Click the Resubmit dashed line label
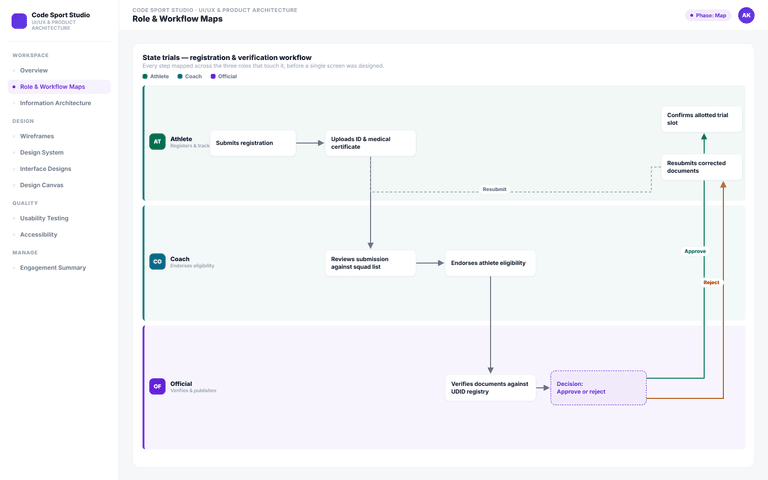The width and height of the screenshot is (768, 480). [x=494, y=189]
